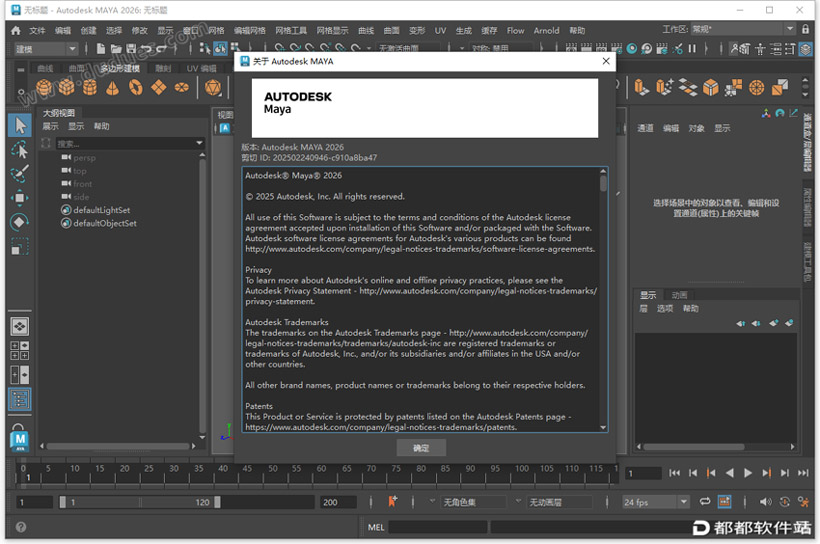This screenshot has height=544, width=820.
Task: Click the Outliner search field
Action: tap(125, 143)
